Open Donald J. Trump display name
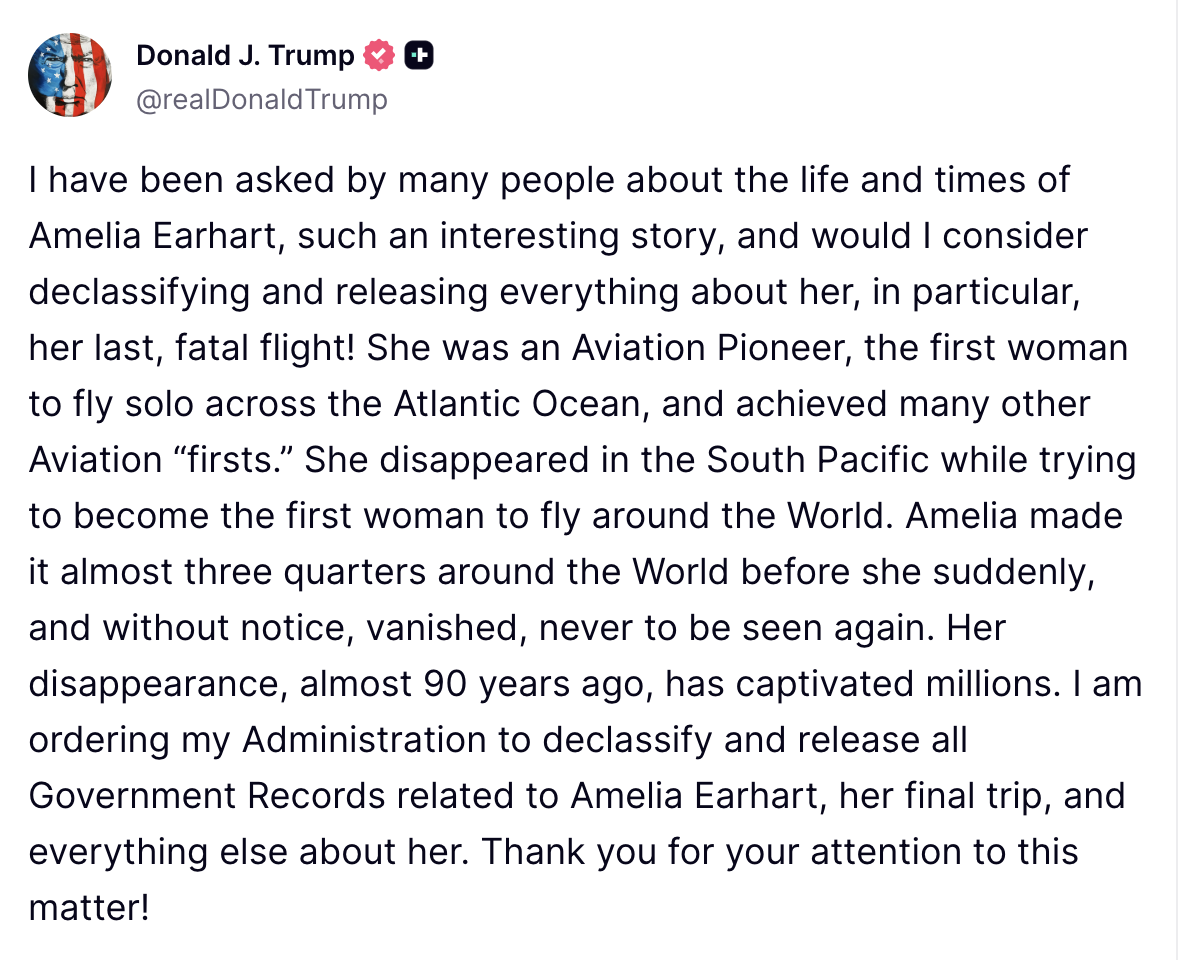The width and height of the screenshot is (1178, 960). tap(245, 56)
